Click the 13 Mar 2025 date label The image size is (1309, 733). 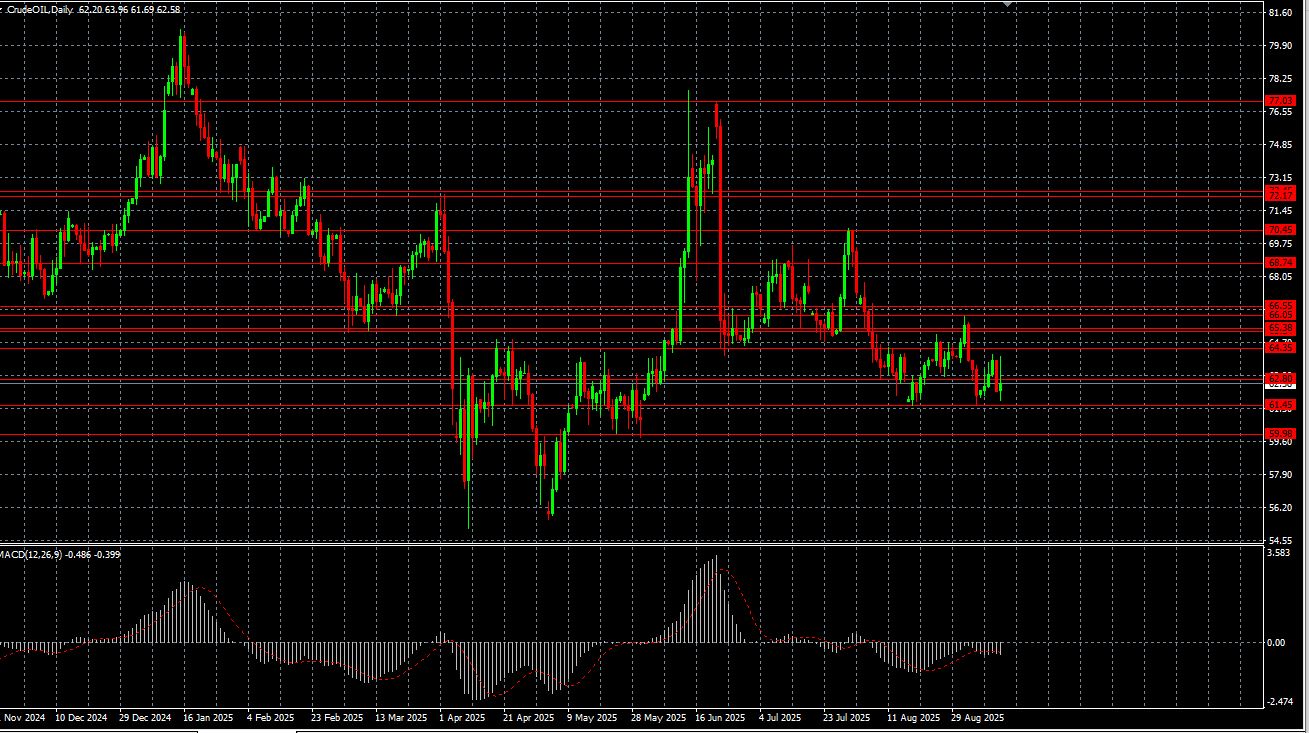400,718
